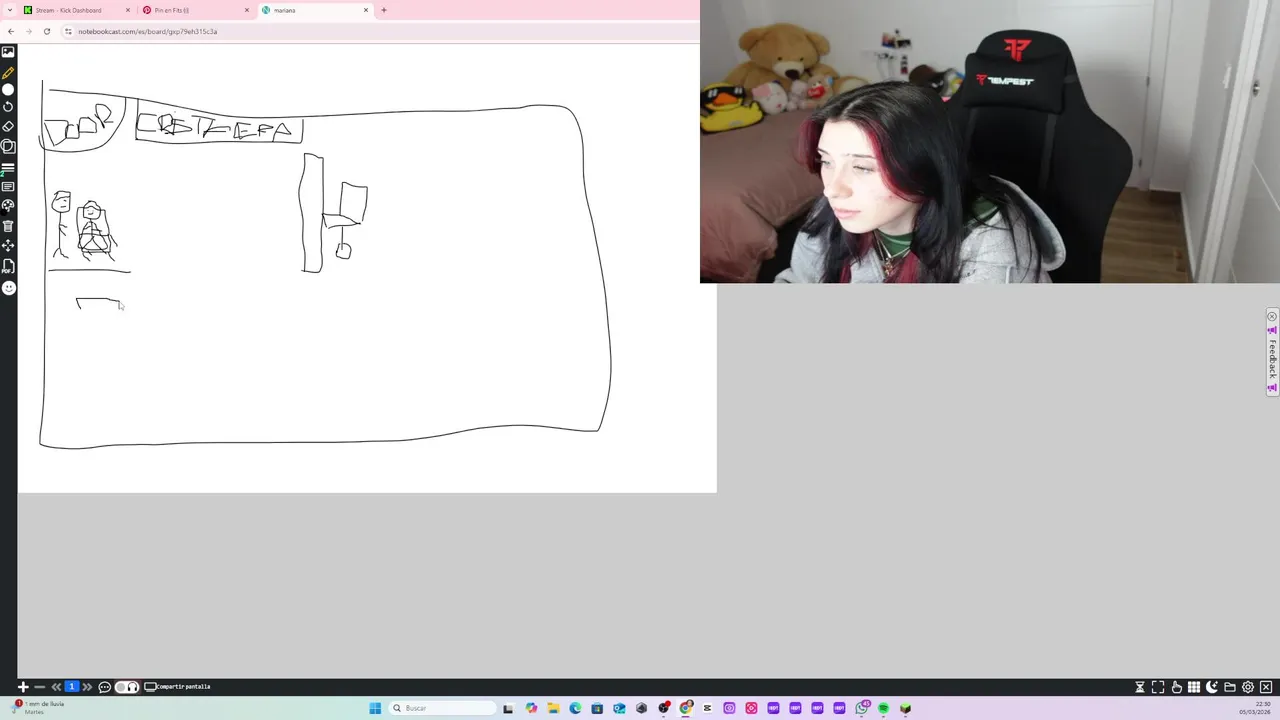Close the Stream - Kick Dashboard tab
Viewport: 1280px width, 720px height.
point(128,10)
